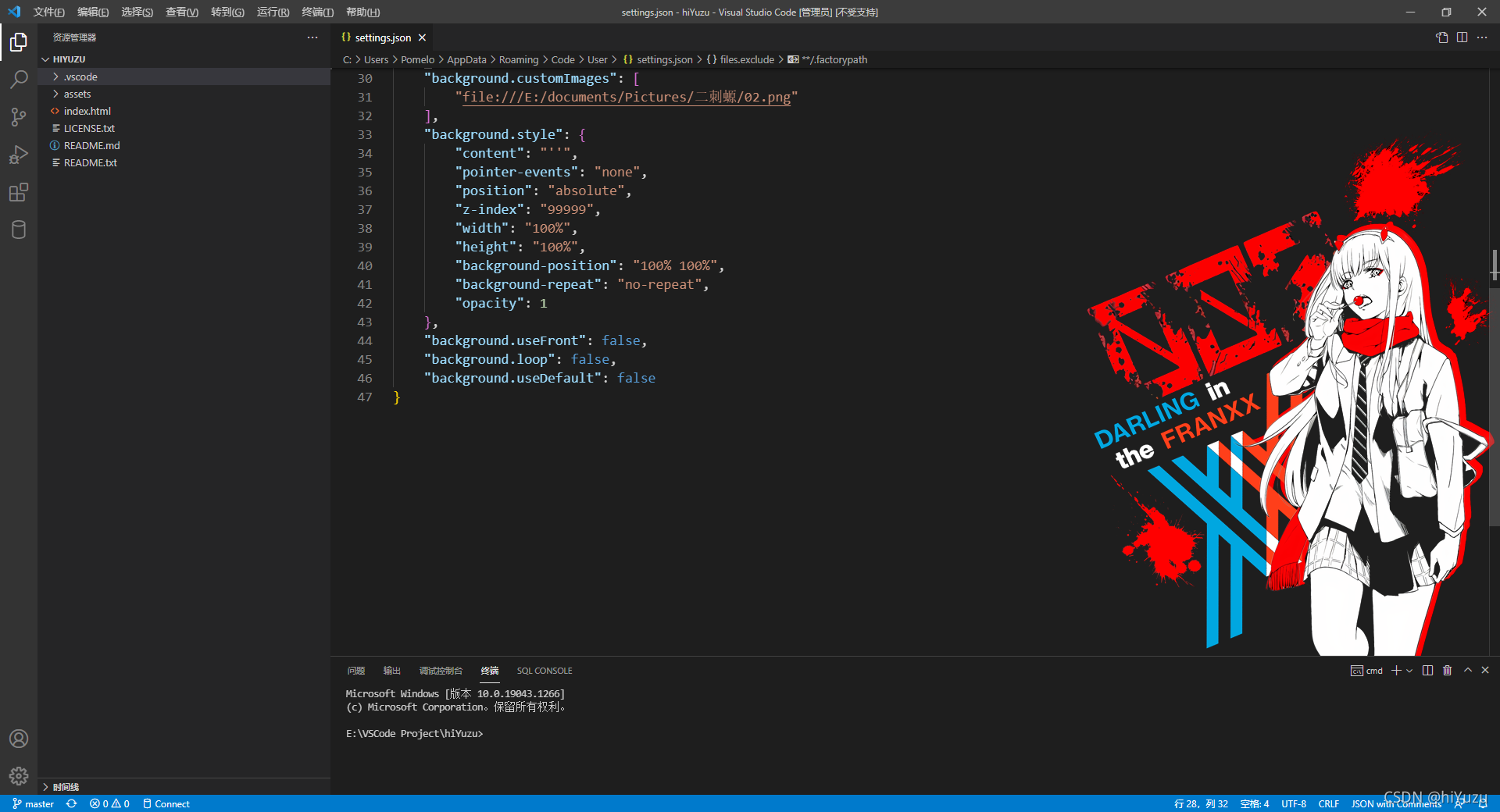Open the database view in activity bar

coord(19,230)
